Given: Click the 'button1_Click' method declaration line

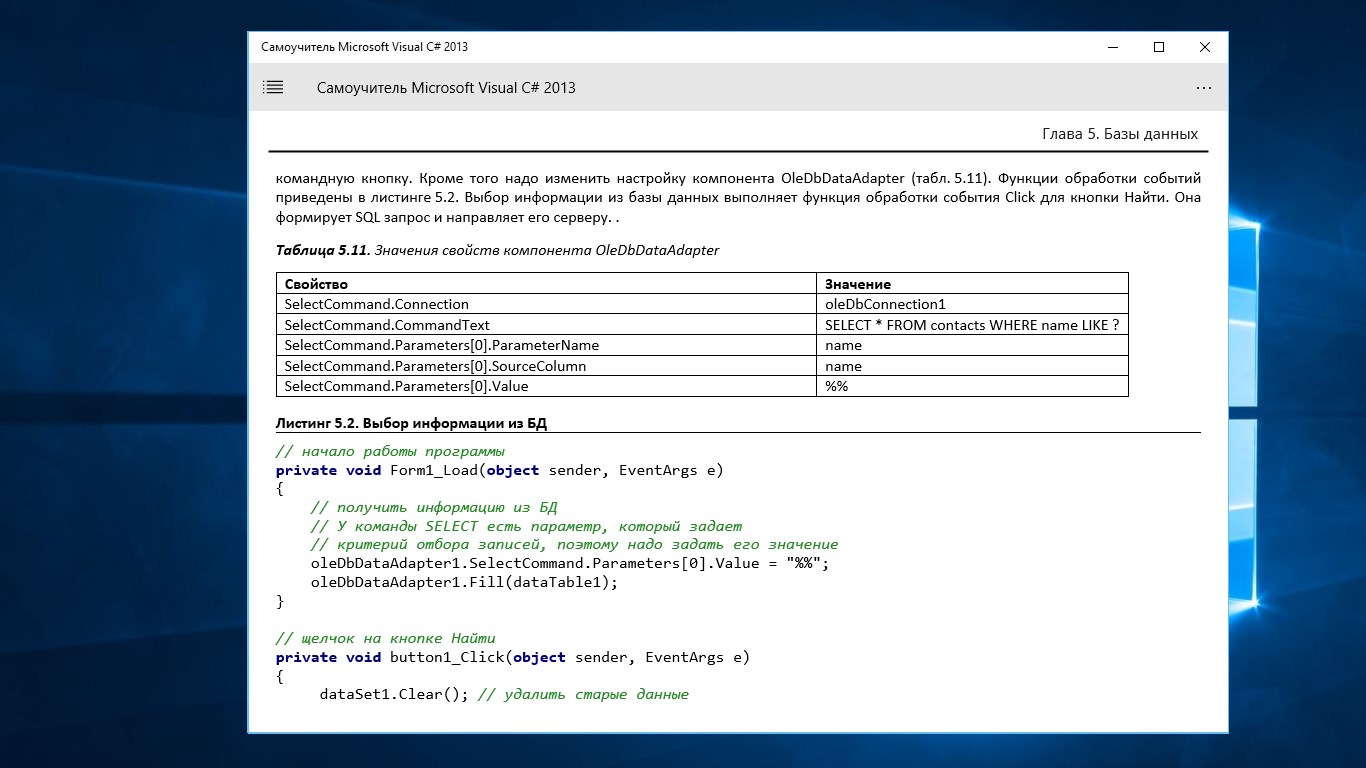Looking at the screenshot, I should [513, 657].
